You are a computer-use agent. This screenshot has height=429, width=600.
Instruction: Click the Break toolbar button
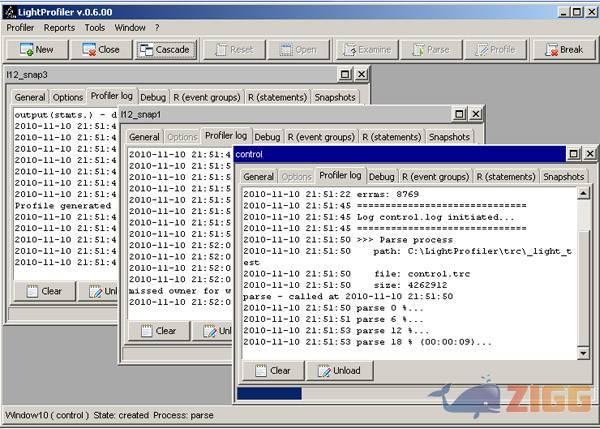tap(563, 49)
